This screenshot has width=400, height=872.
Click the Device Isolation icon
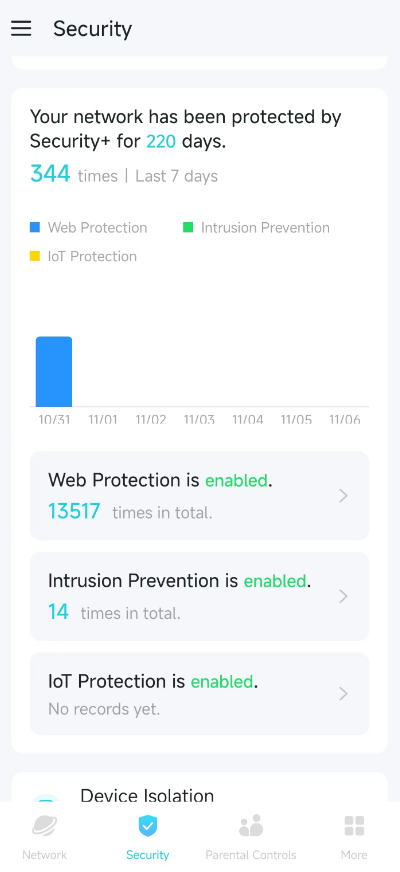46,799
